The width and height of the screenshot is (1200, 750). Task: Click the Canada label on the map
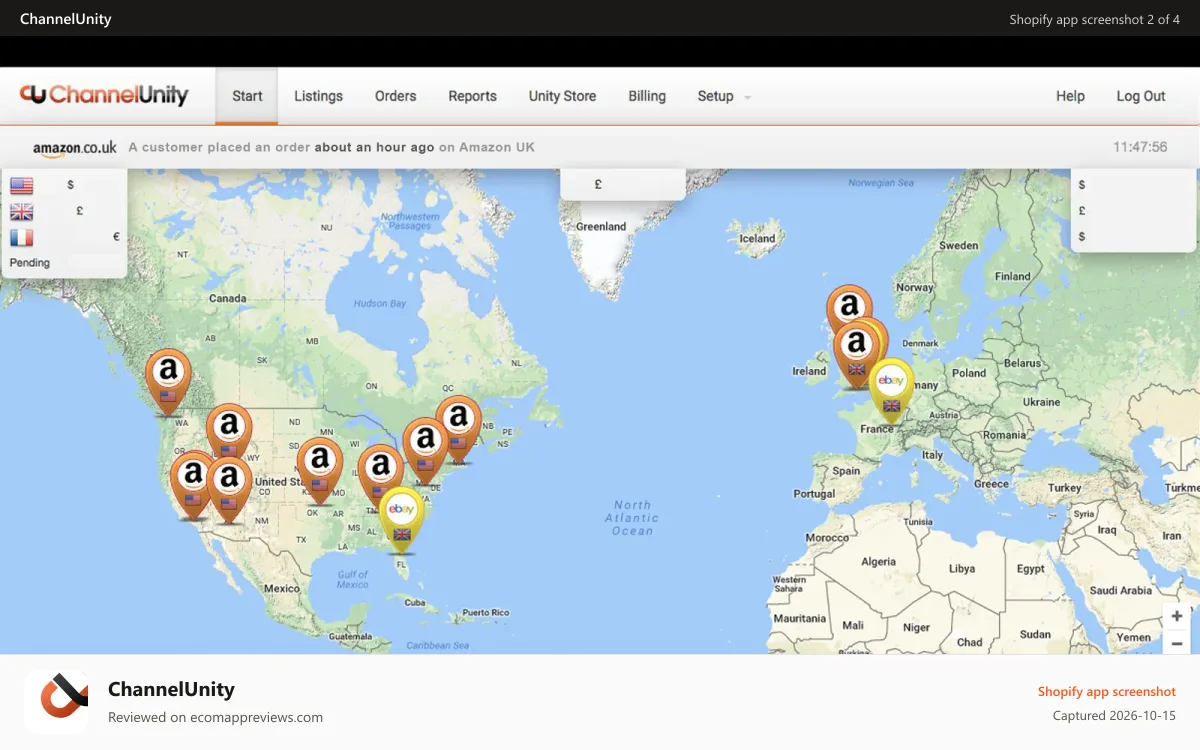pos(227,298)
